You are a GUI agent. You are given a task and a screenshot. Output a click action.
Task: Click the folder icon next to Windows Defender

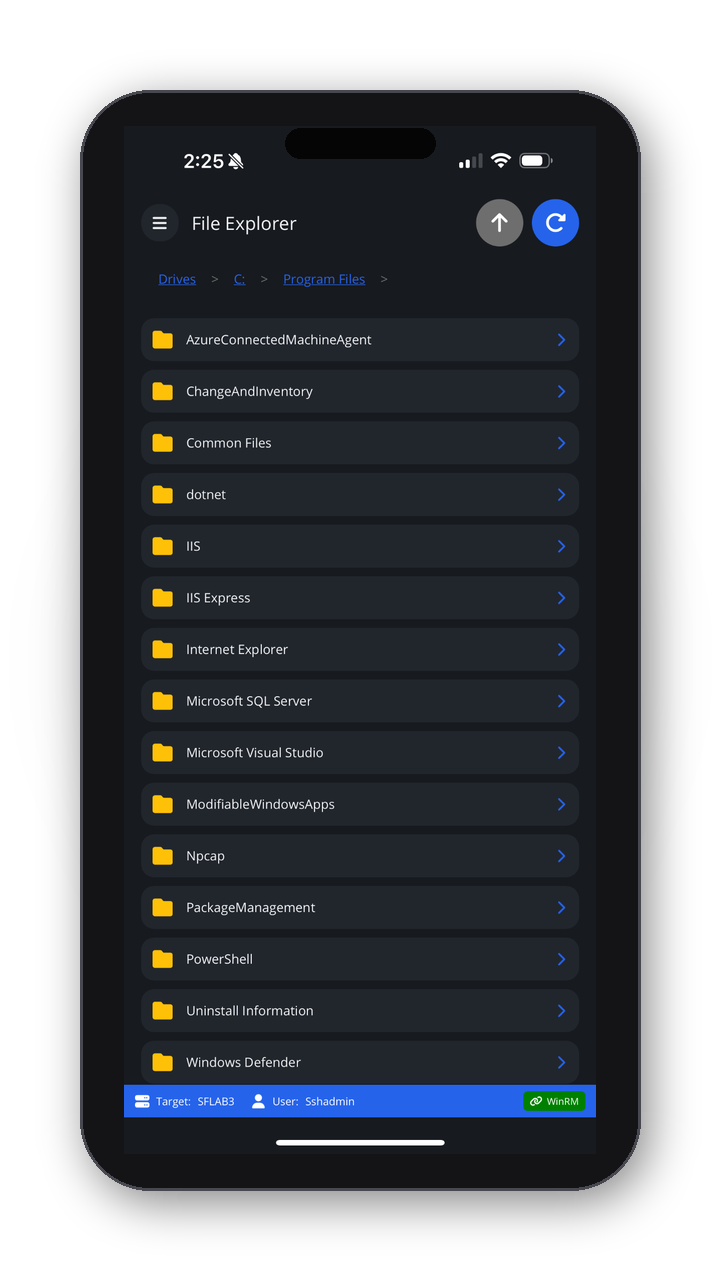point(162,1061)
